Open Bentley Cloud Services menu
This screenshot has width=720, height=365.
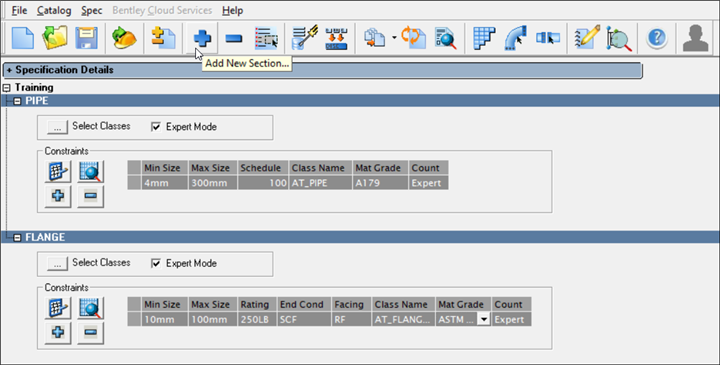pos(162,10)
